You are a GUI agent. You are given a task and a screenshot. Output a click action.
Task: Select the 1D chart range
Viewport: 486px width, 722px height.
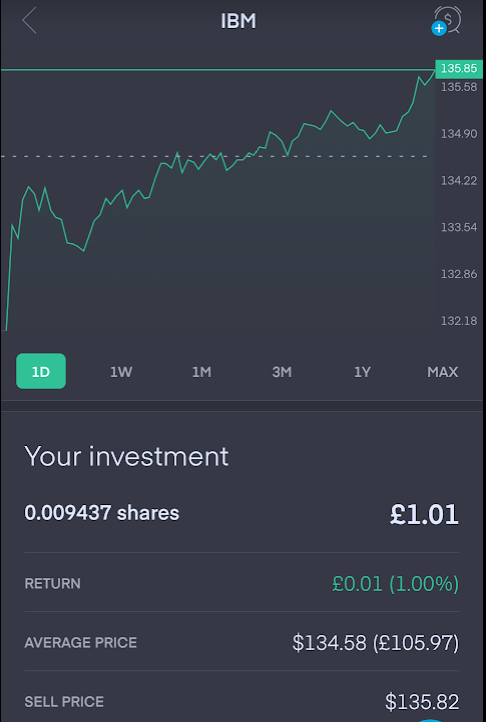click(x=41, y=371)
